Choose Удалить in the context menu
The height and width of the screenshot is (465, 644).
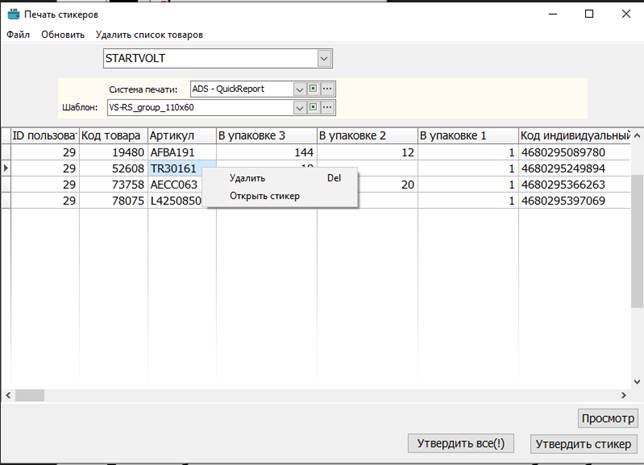(282, 178)
